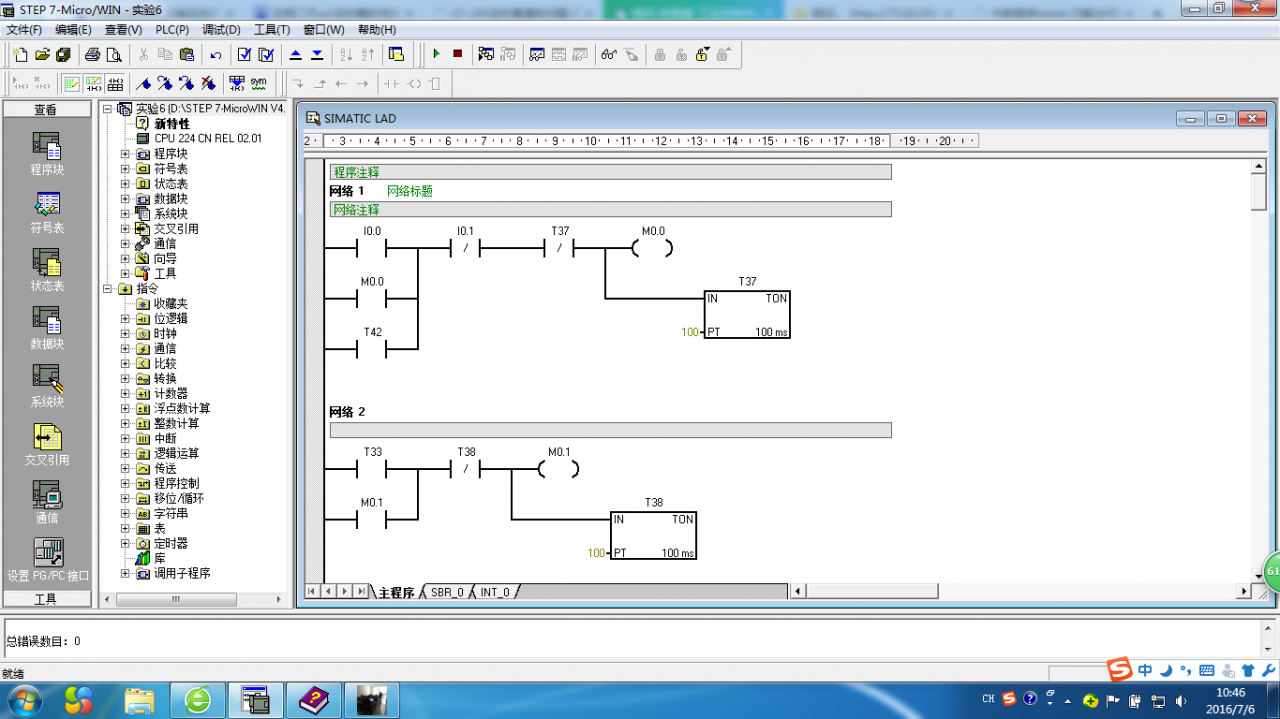The height and width of the screenshot is (719, 1280).
Task: Open print preview from the toolbar
Action: click(114, 54)
